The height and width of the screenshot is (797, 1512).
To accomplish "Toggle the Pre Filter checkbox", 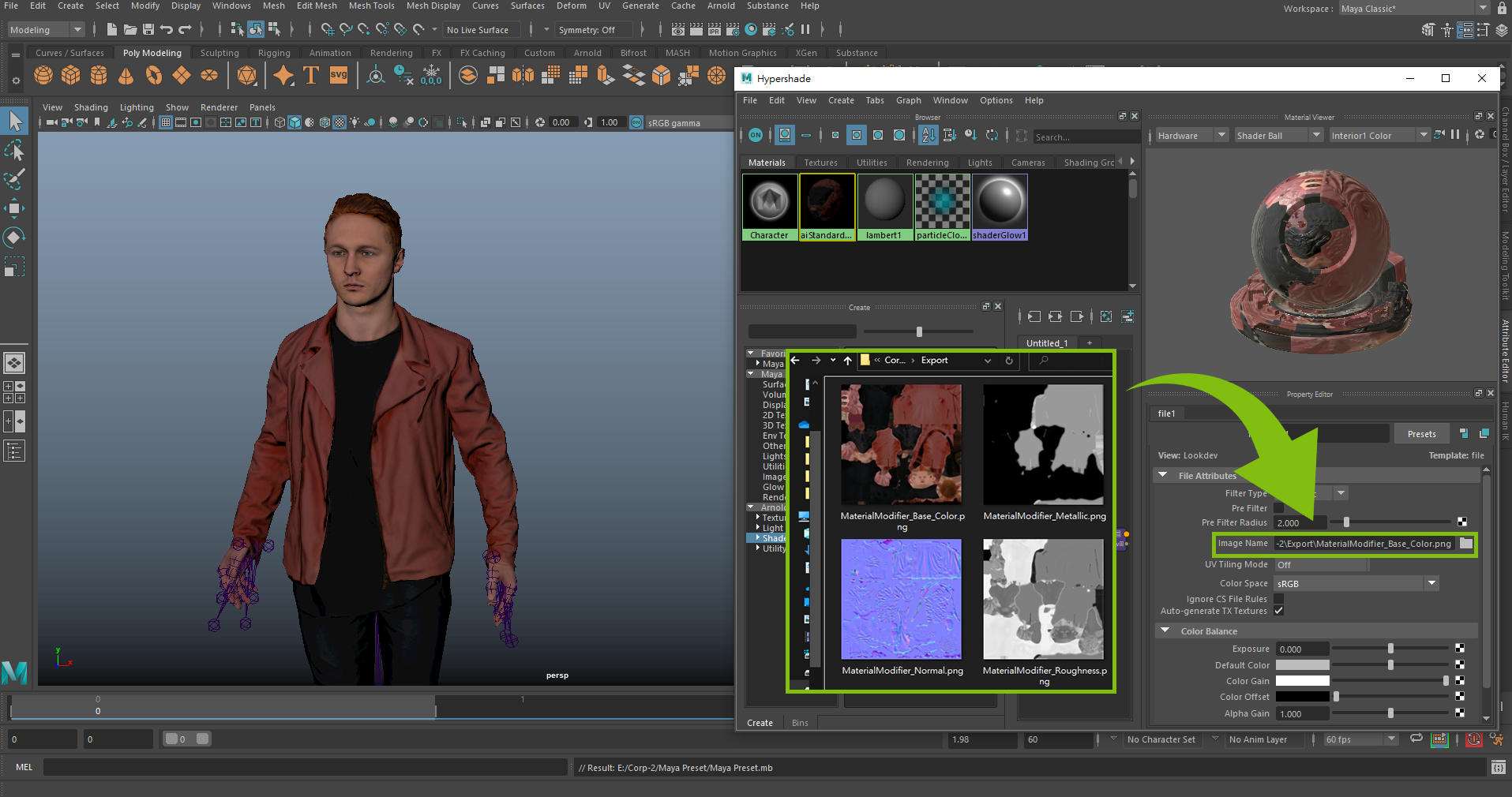I will pos(1279,508).
